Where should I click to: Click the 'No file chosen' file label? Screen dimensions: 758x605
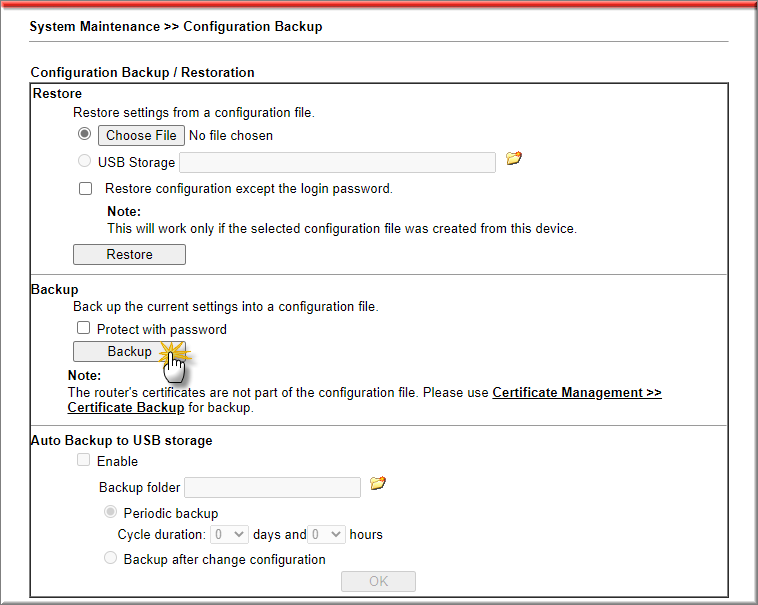[x=231, y=135]
